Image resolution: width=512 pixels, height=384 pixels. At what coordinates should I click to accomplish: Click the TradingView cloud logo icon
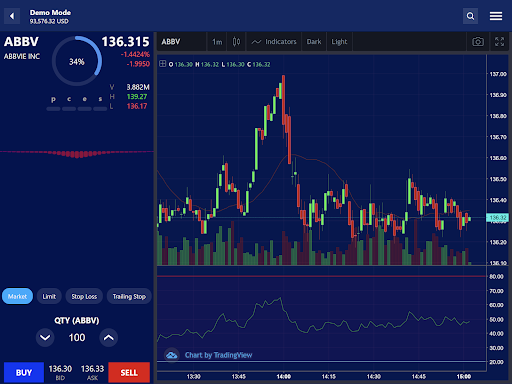click(171, 355)
